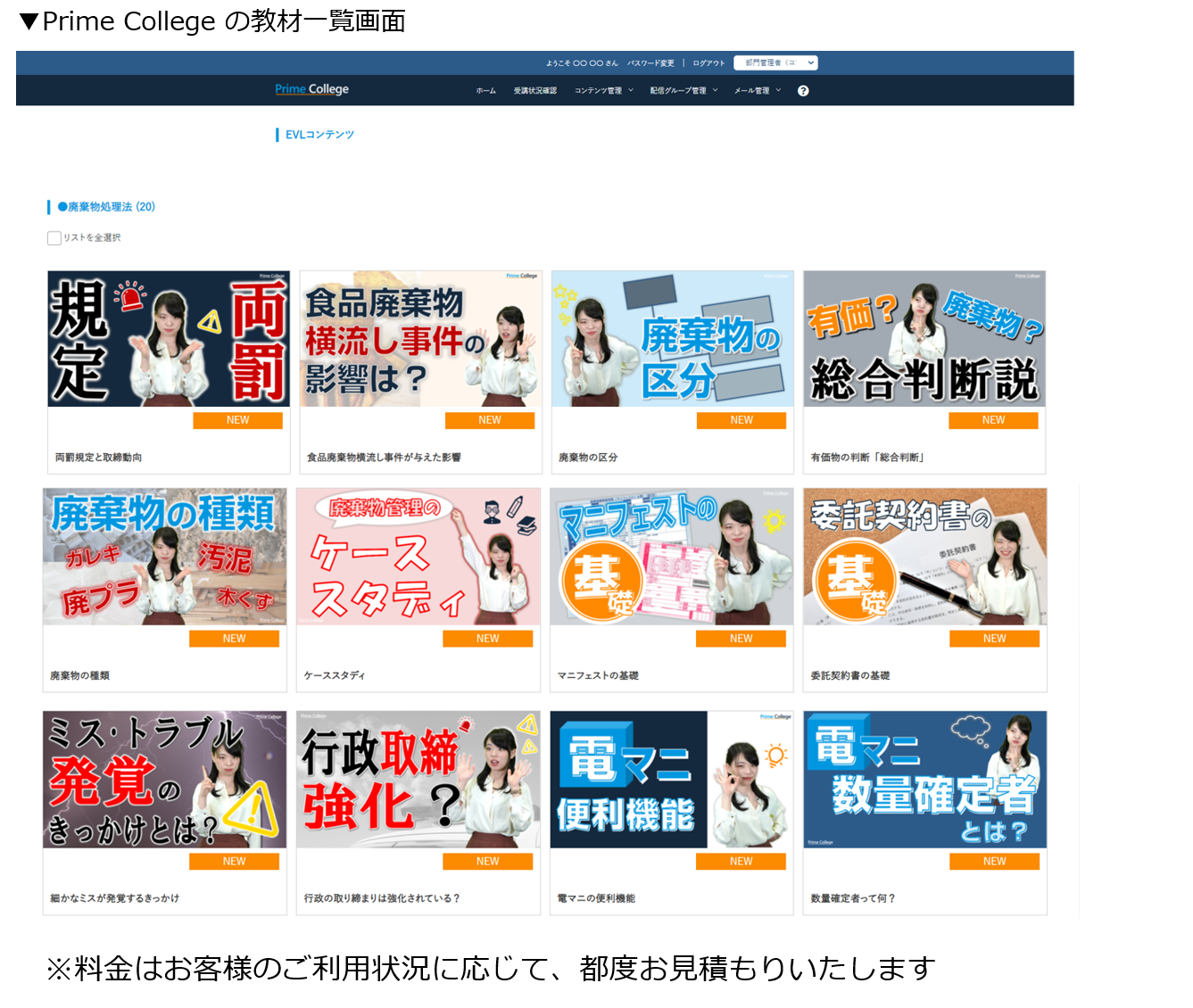Click NEW badge on 数量確定者って何？ card
The width and height of the screenshot is (1193, 1008).
(x=994, y=862)
